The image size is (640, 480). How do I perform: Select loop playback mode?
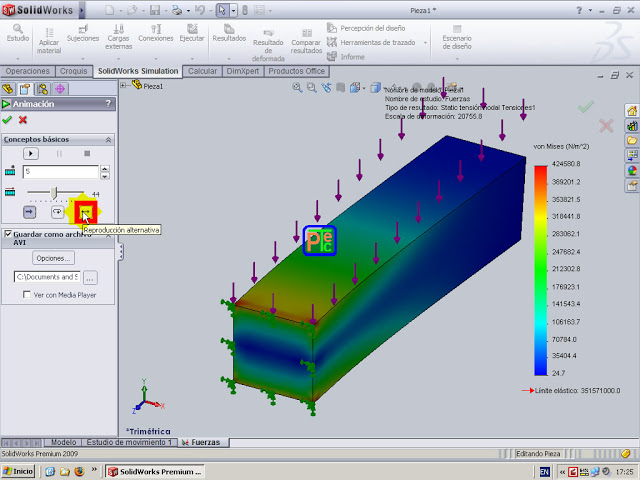58,212
